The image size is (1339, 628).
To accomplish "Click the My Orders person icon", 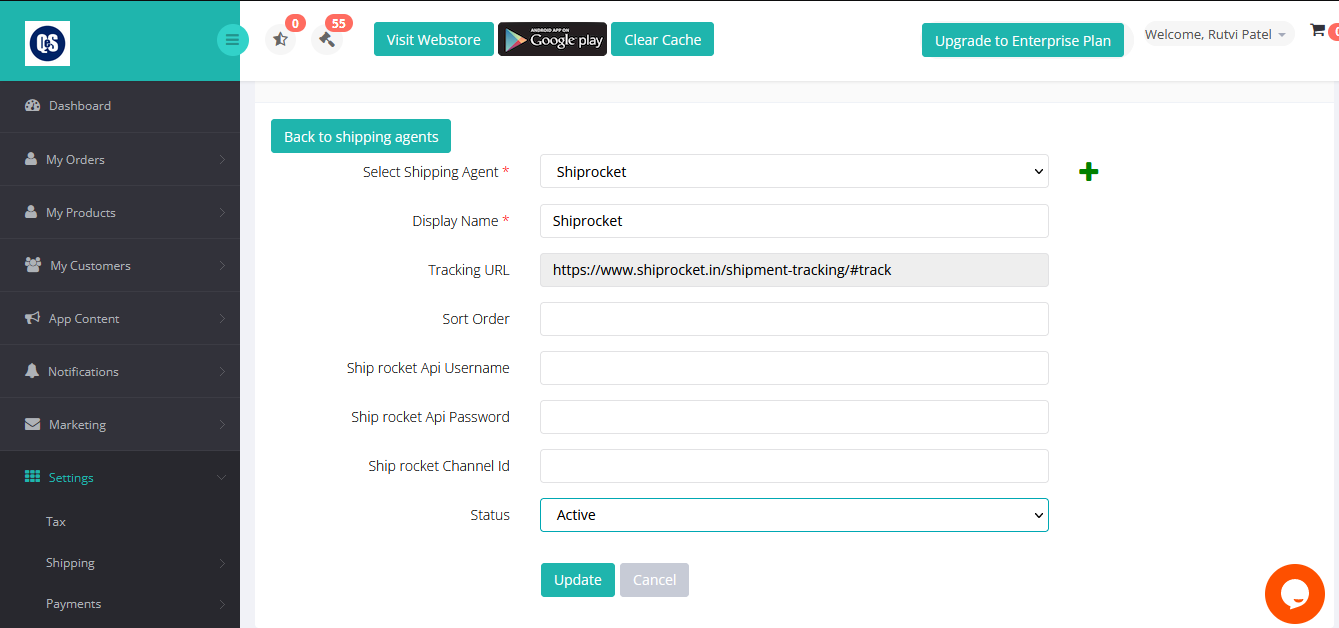I will pyautogui.click(x=31, y=159).
